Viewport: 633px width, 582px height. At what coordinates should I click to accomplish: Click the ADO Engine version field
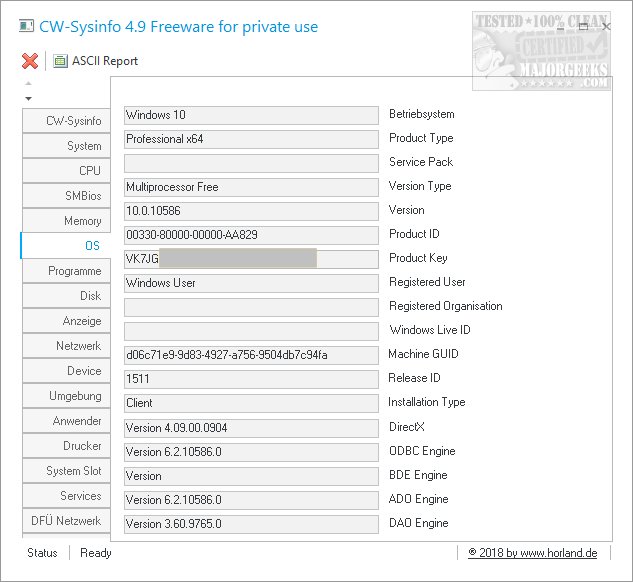[x=251, y=500]
